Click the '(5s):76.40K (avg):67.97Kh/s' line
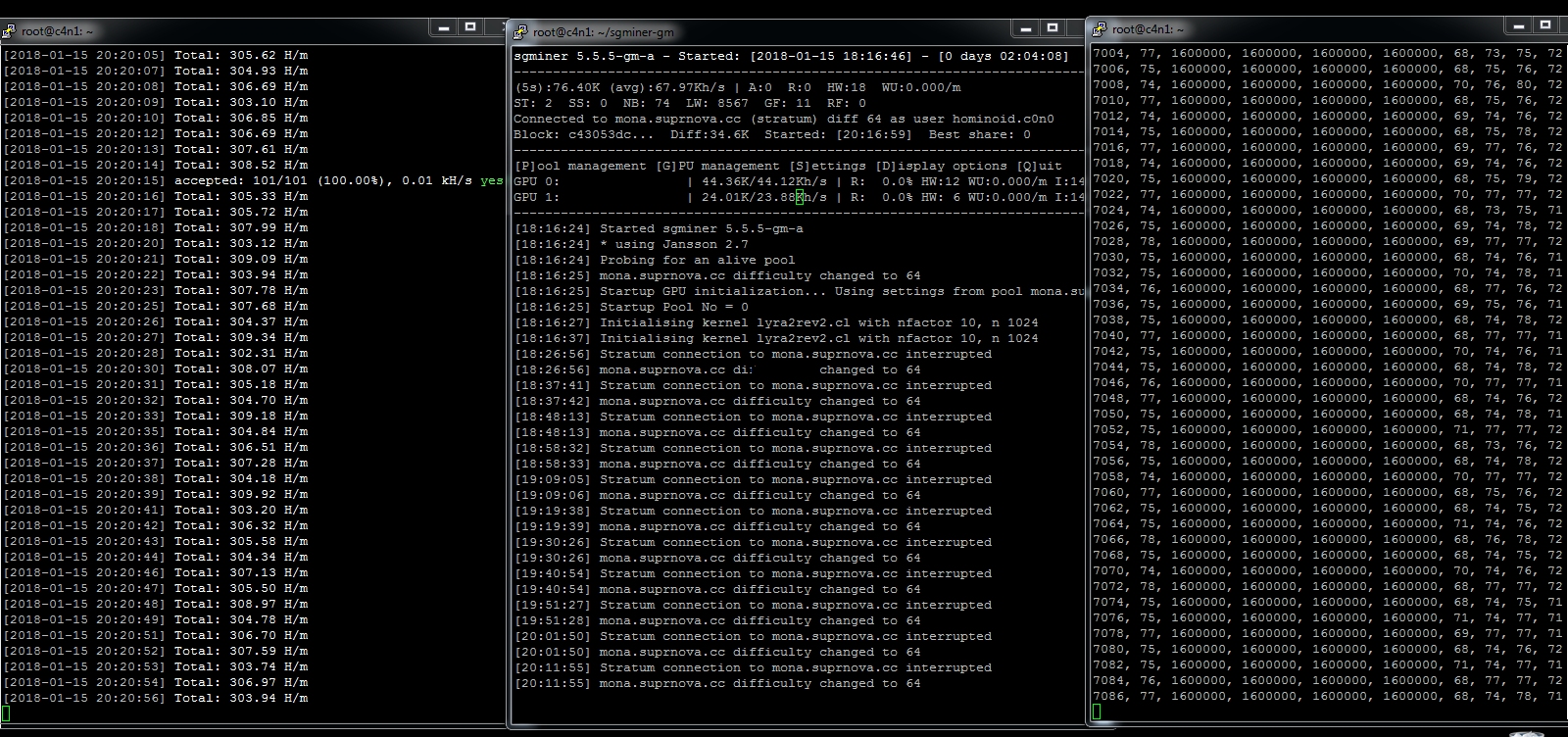The image size is (1568, 737). point(737,87)
